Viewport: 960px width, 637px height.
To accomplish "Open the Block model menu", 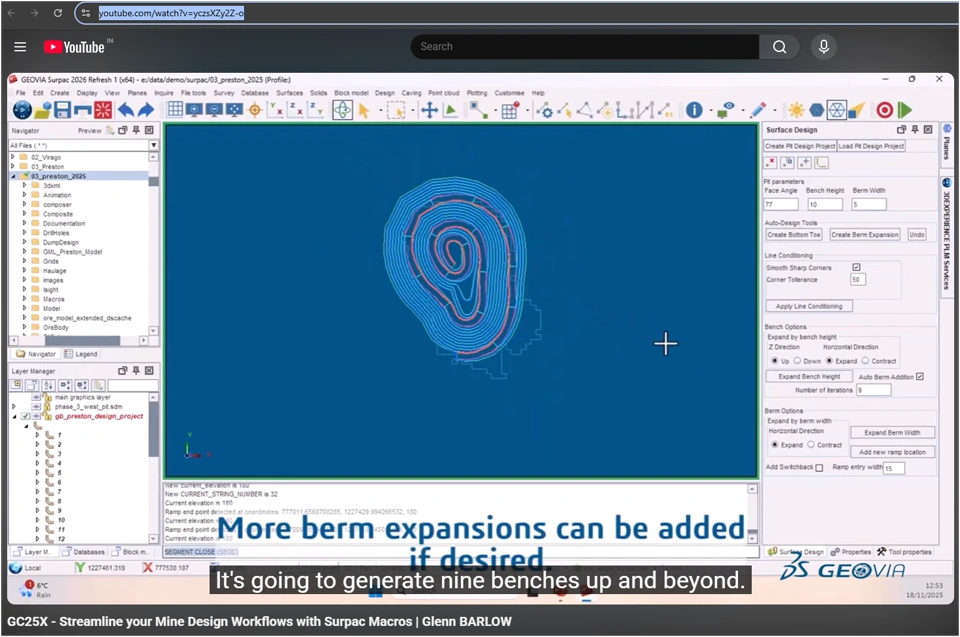I will point(351,93).
